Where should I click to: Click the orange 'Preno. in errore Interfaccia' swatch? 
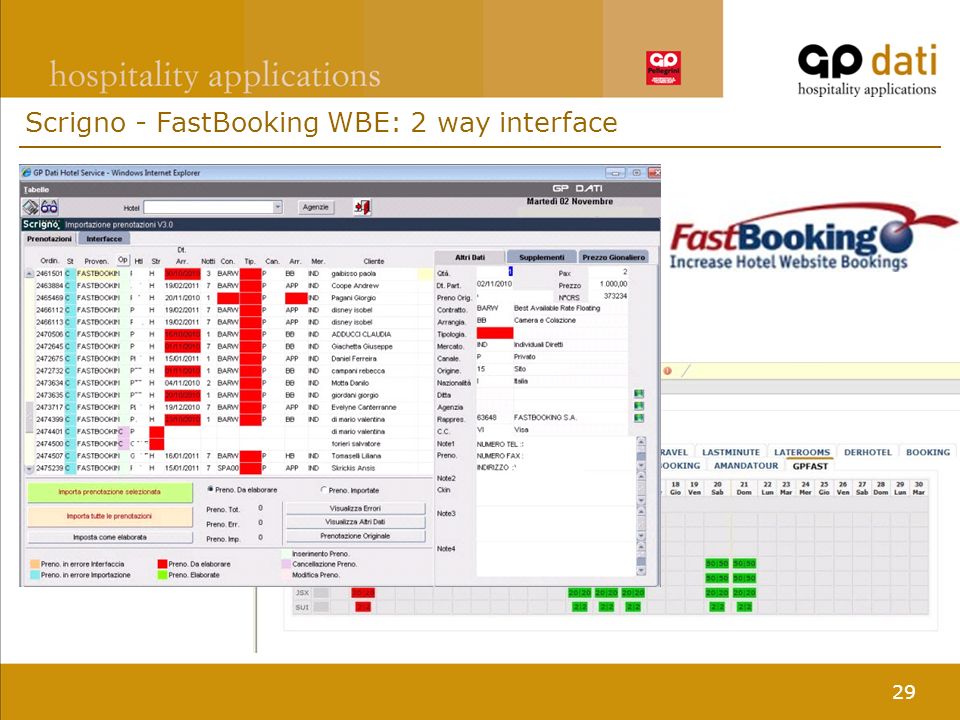click(35, 564)
